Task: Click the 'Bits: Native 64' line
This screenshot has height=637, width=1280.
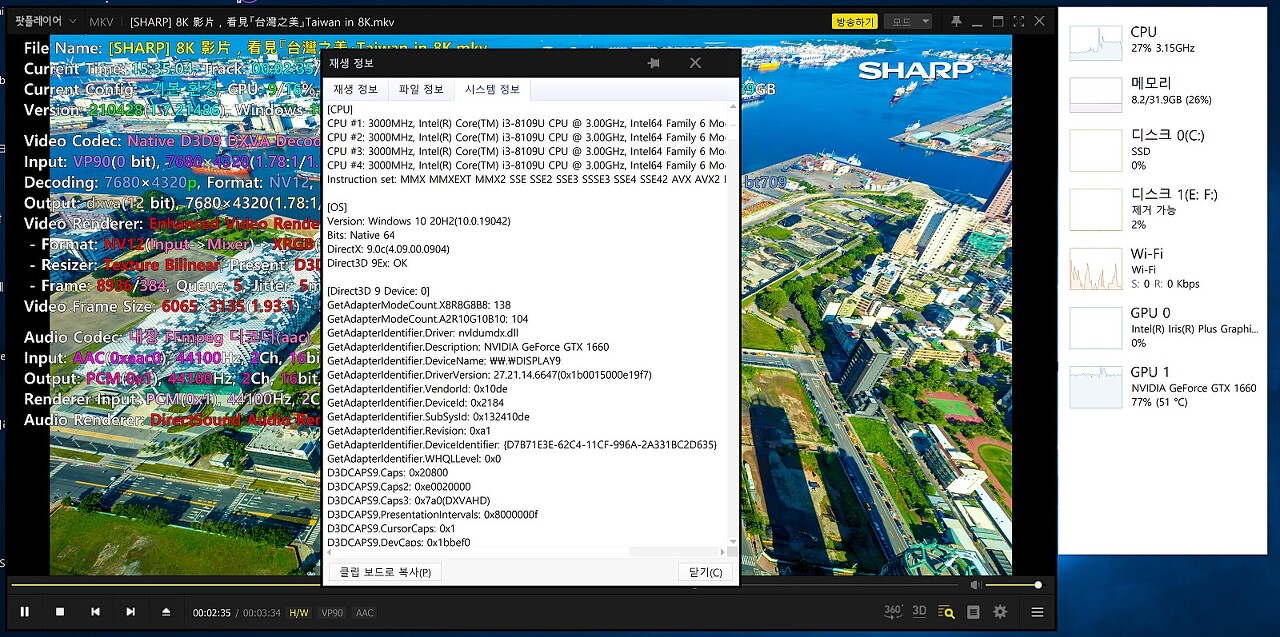Action: (x=360, y=235)
